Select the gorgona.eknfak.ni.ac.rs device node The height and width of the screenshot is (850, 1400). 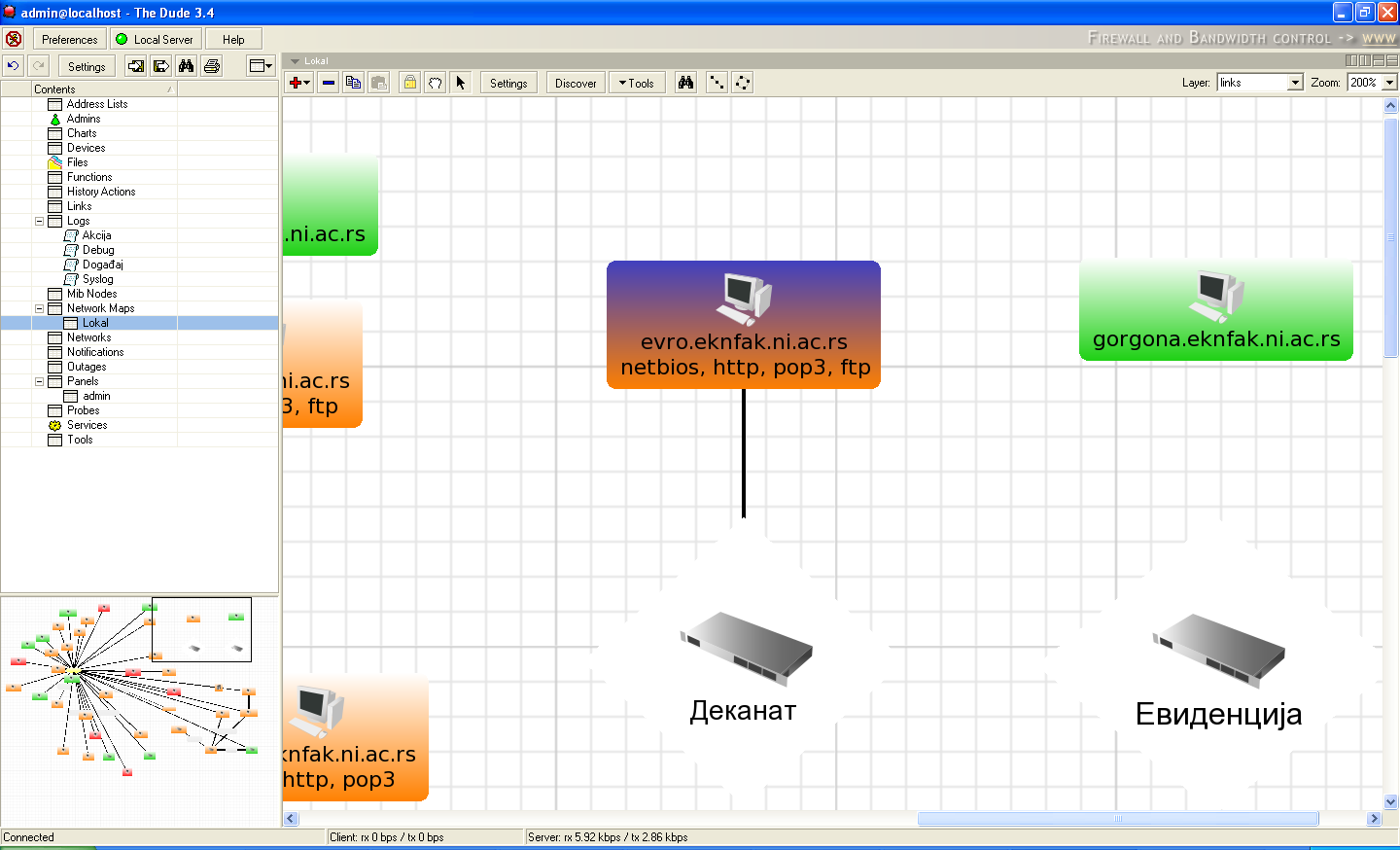pyautogui.click(x=1216, y=309)
